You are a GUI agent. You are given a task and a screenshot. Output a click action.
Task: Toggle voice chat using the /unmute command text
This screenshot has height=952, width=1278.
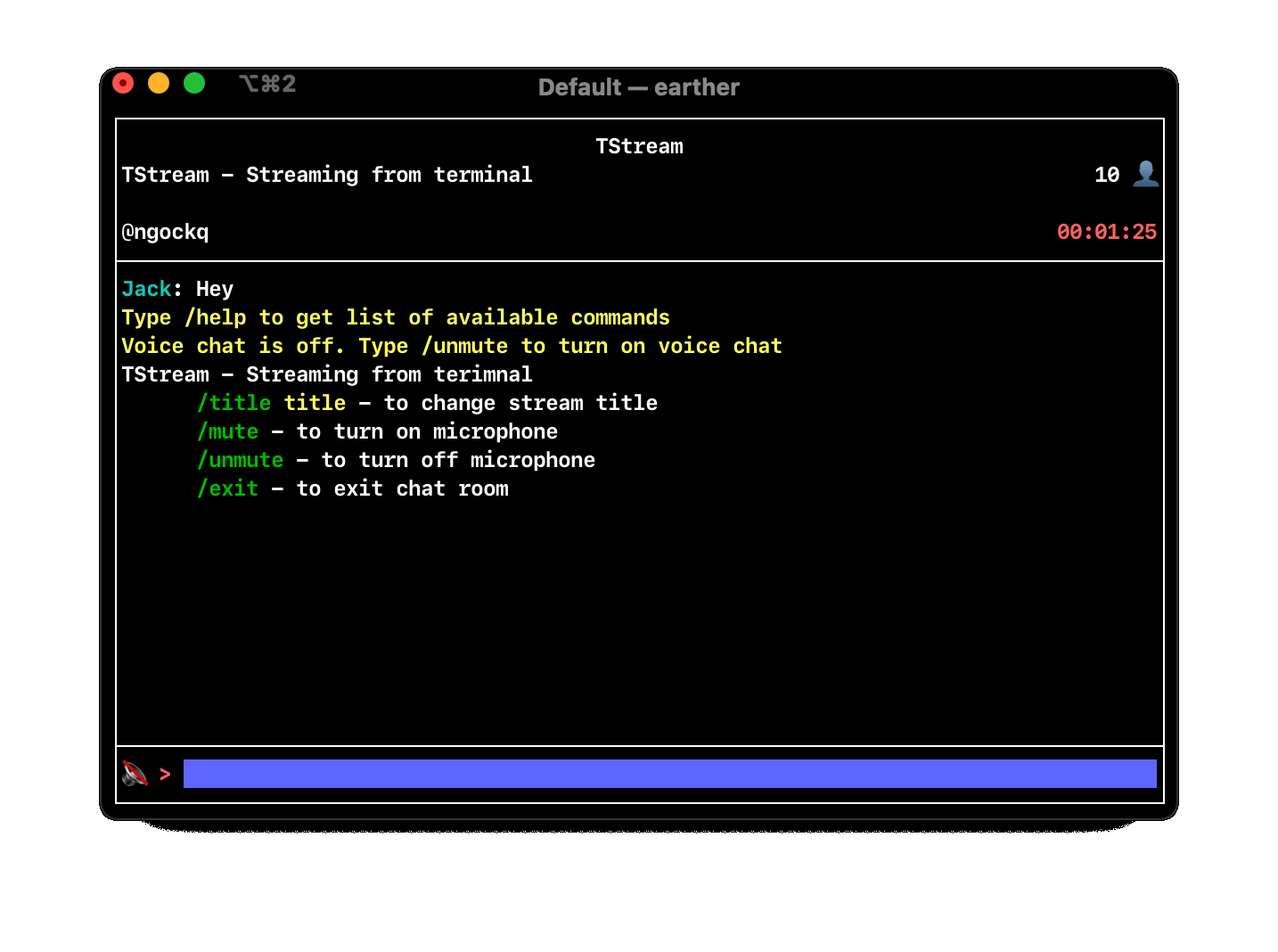click(x=465, y=346)
